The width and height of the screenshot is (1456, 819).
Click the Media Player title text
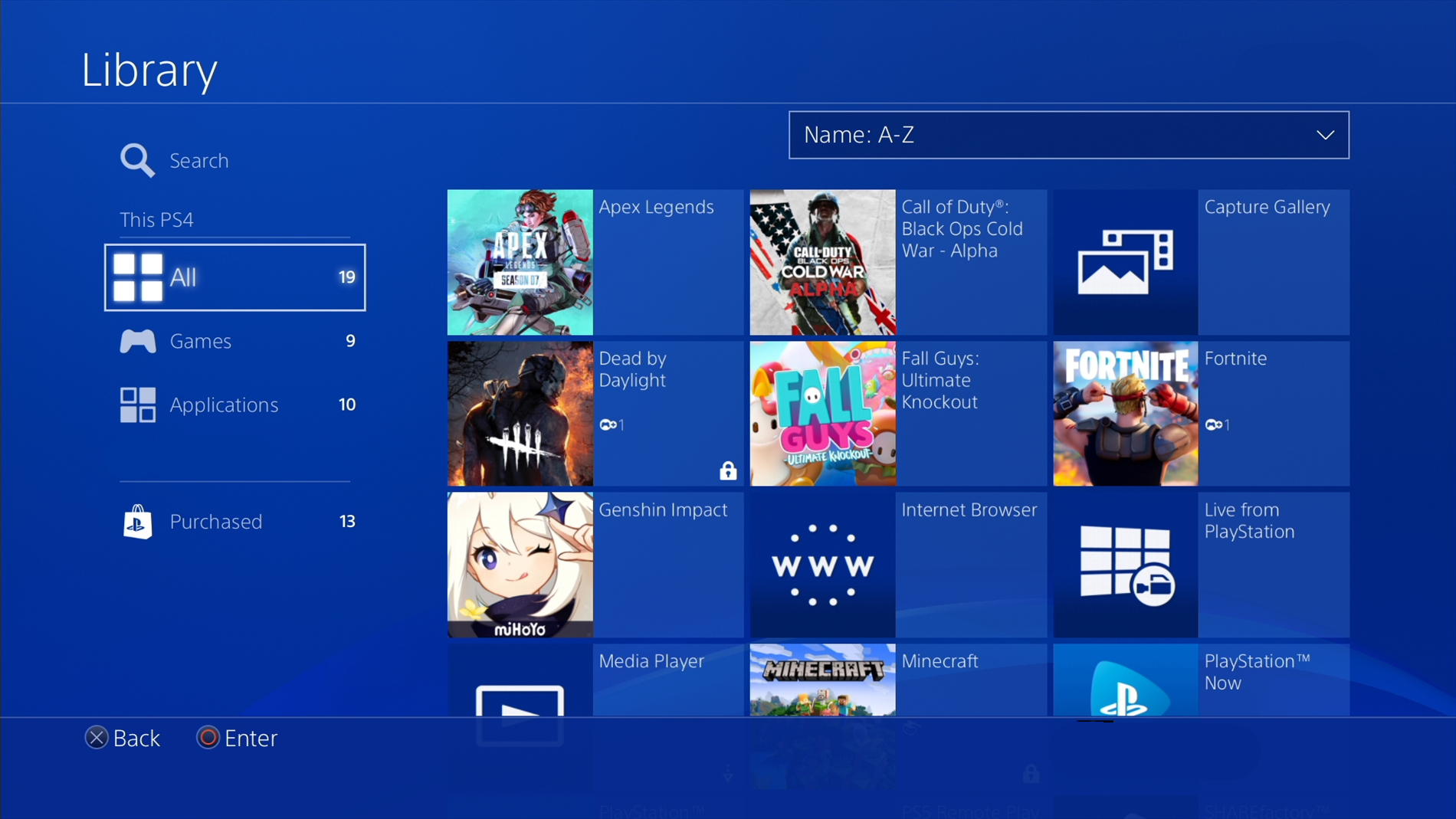[651, 661]
